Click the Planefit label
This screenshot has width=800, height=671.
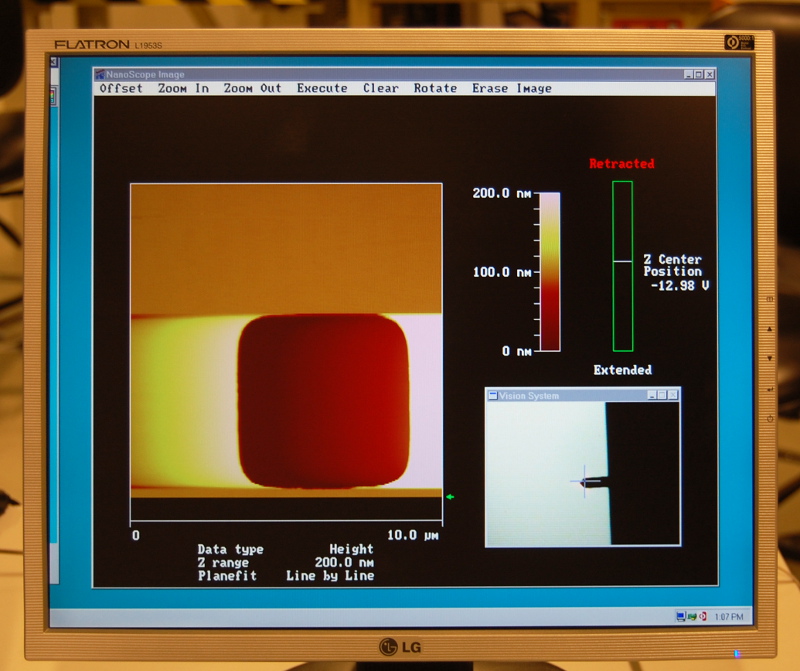pyautogui.click(x=227, y=576)
